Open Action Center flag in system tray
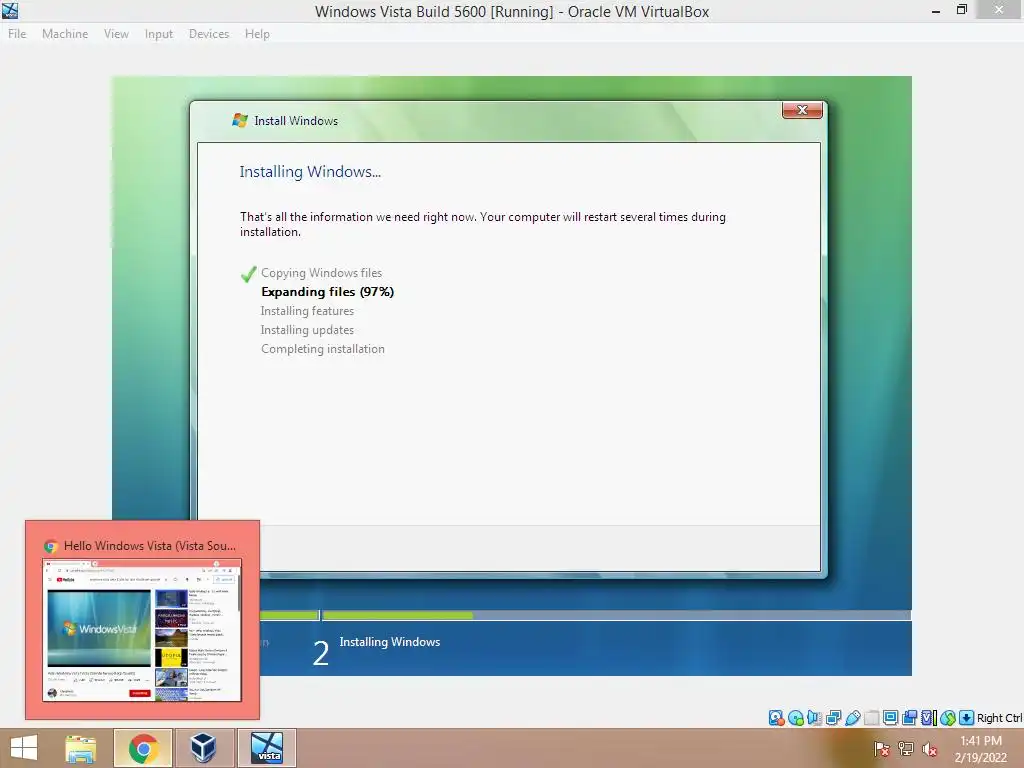 click(x=881, y=748)
